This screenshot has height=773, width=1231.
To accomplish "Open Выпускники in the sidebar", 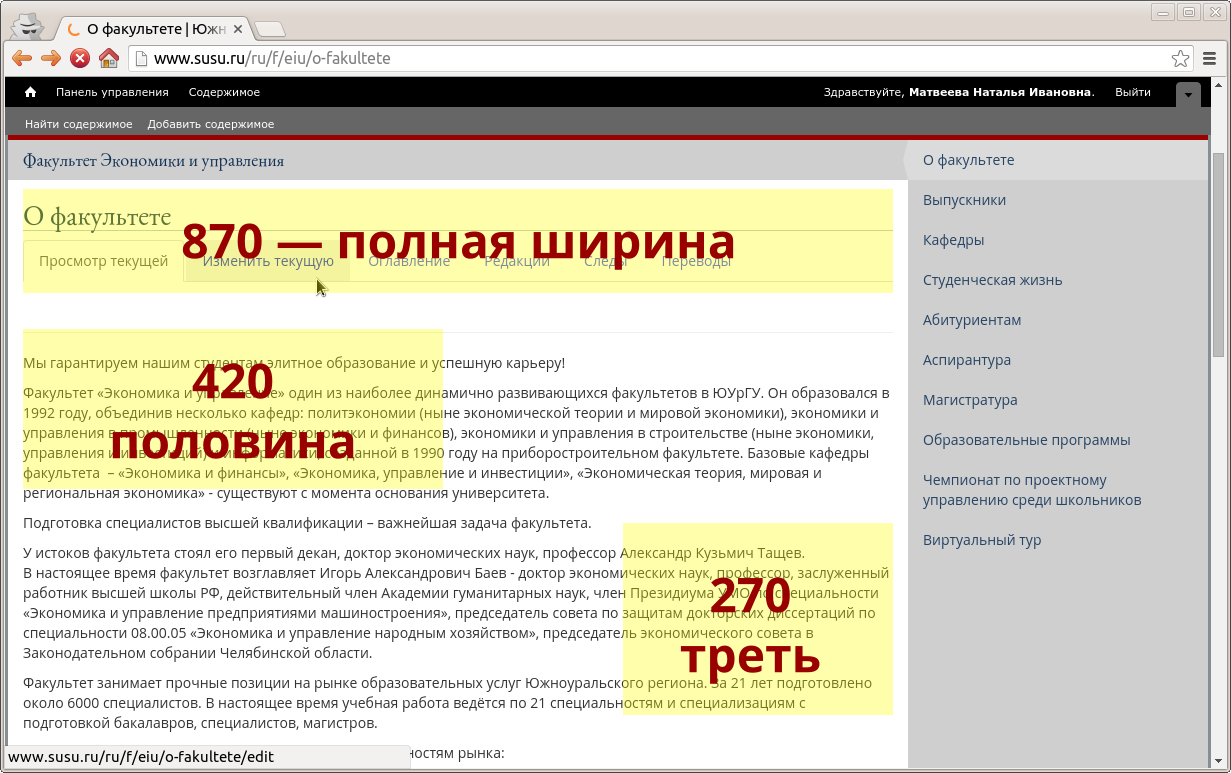I will click(964, 200).
